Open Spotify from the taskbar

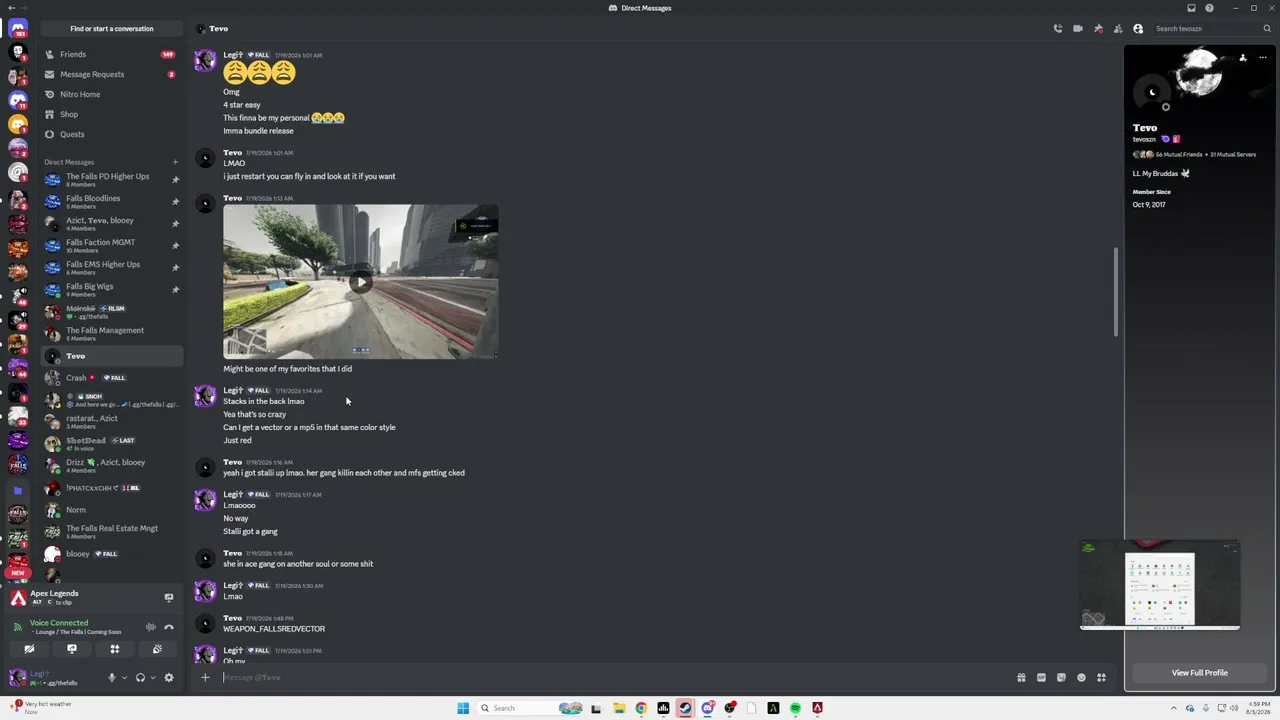click(x=795, y=708)
